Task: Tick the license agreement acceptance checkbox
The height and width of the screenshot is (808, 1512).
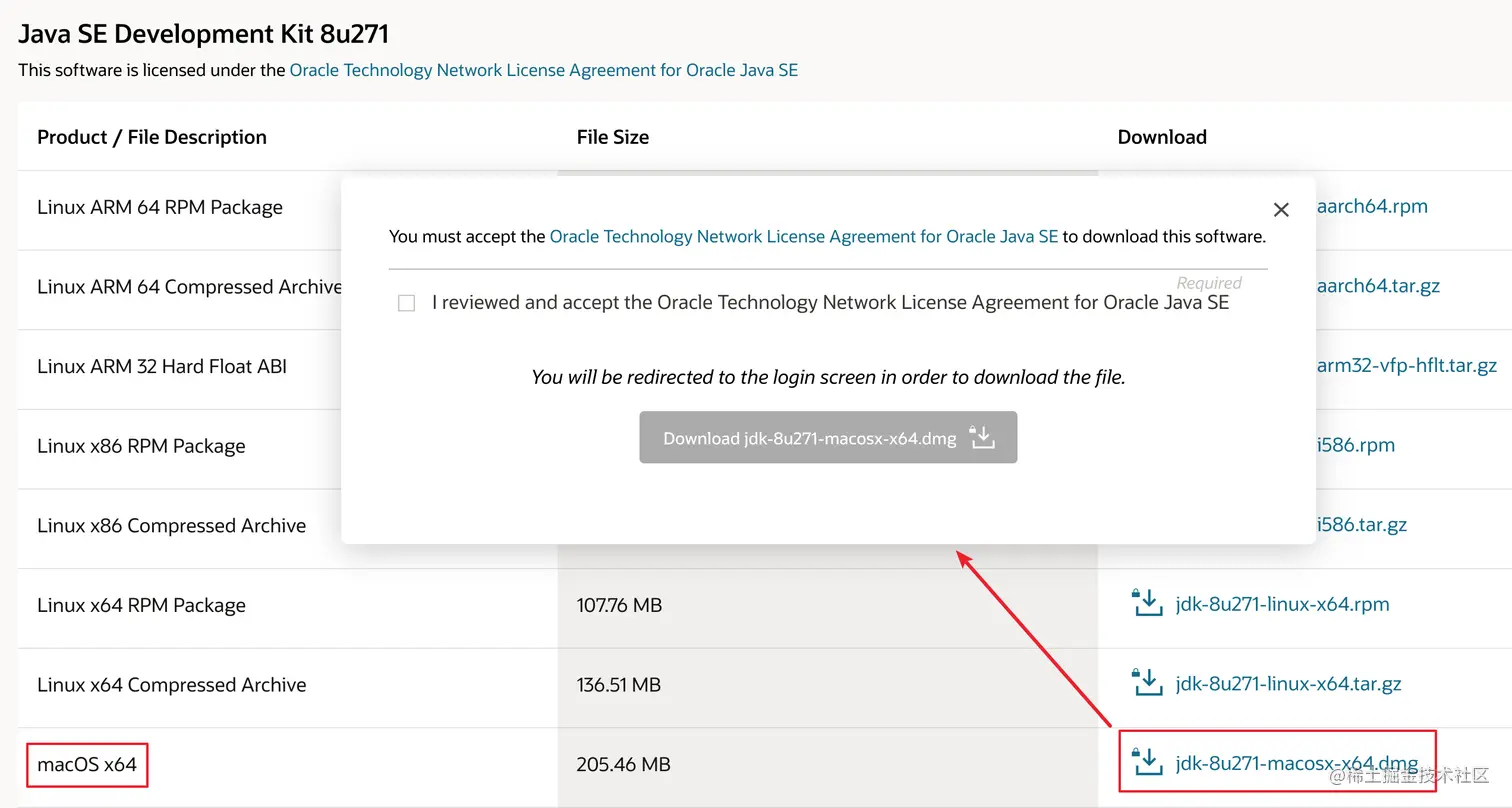Action: 406,303
